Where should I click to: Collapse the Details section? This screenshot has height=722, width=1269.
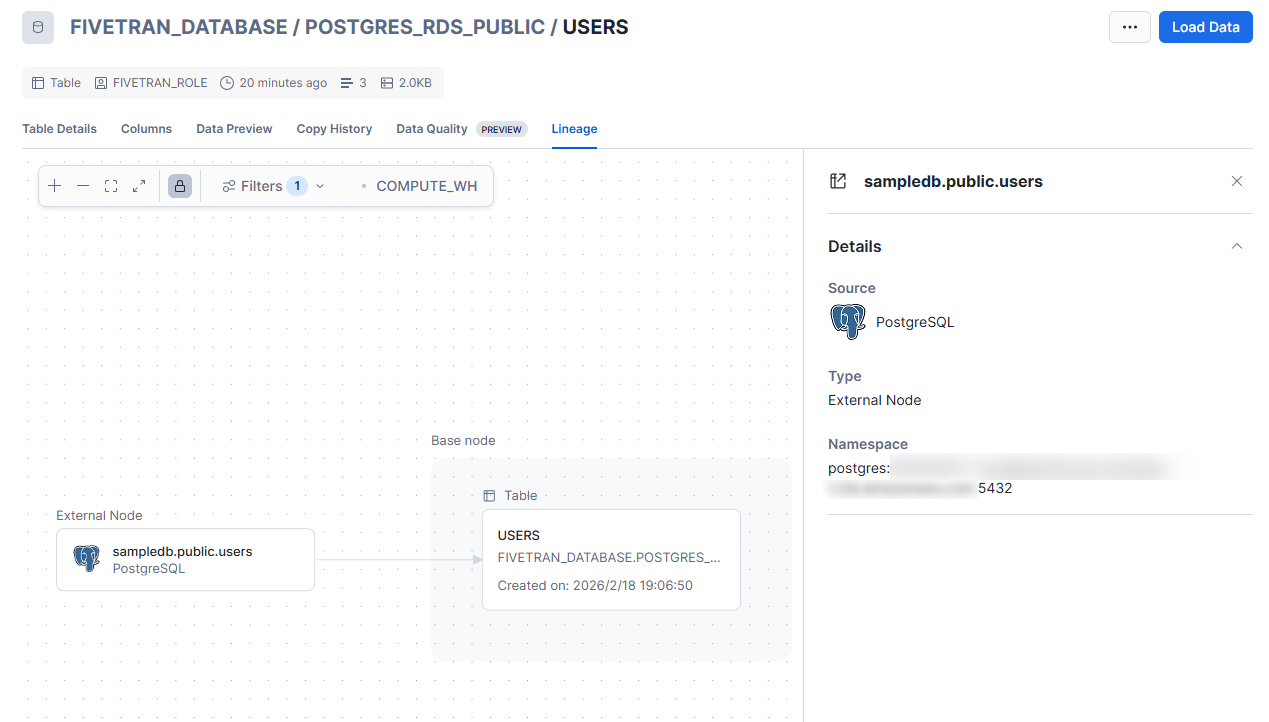[1237, 246]
